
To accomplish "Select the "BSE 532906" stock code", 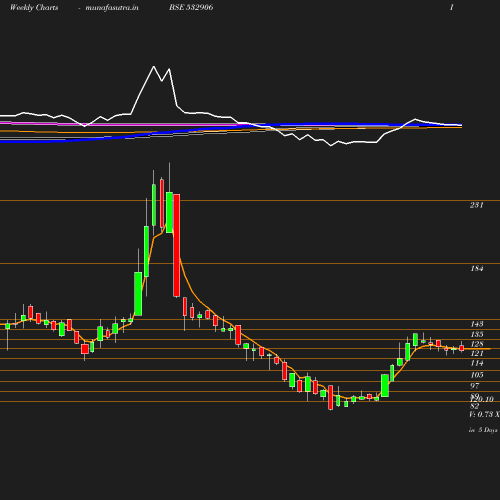I will tap(191, 7).
